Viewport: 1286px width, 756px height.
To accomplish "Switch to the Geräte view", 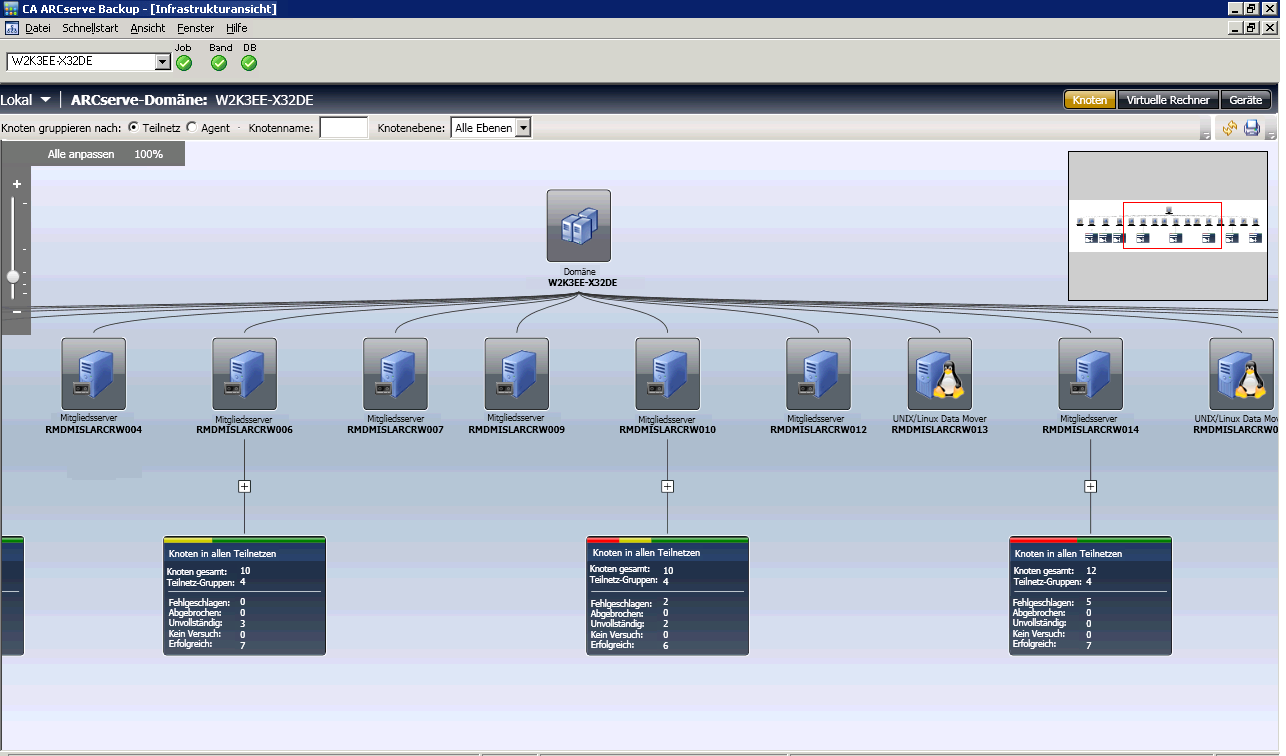I will pyautogui.click(x=1246, y=100).
